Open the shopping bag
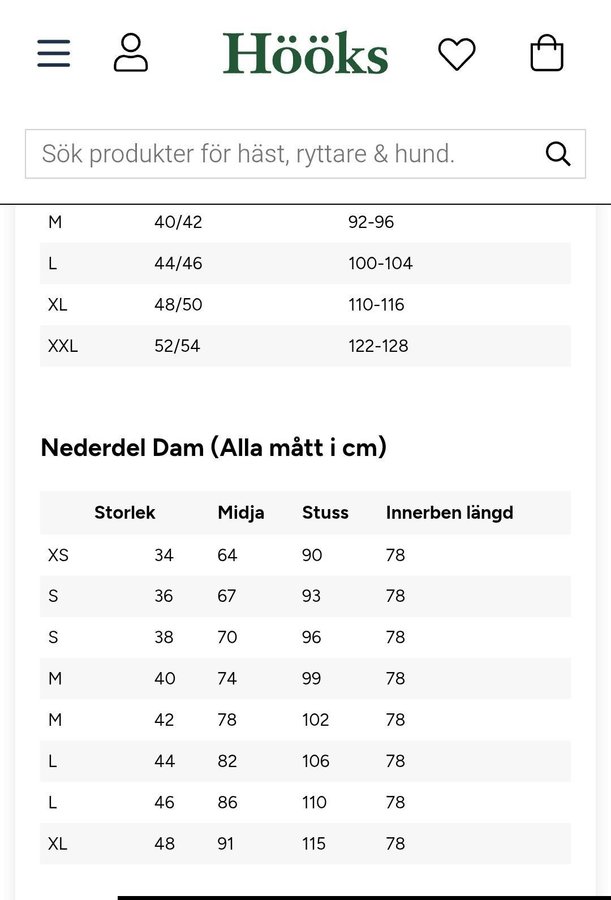 [546, 53]
